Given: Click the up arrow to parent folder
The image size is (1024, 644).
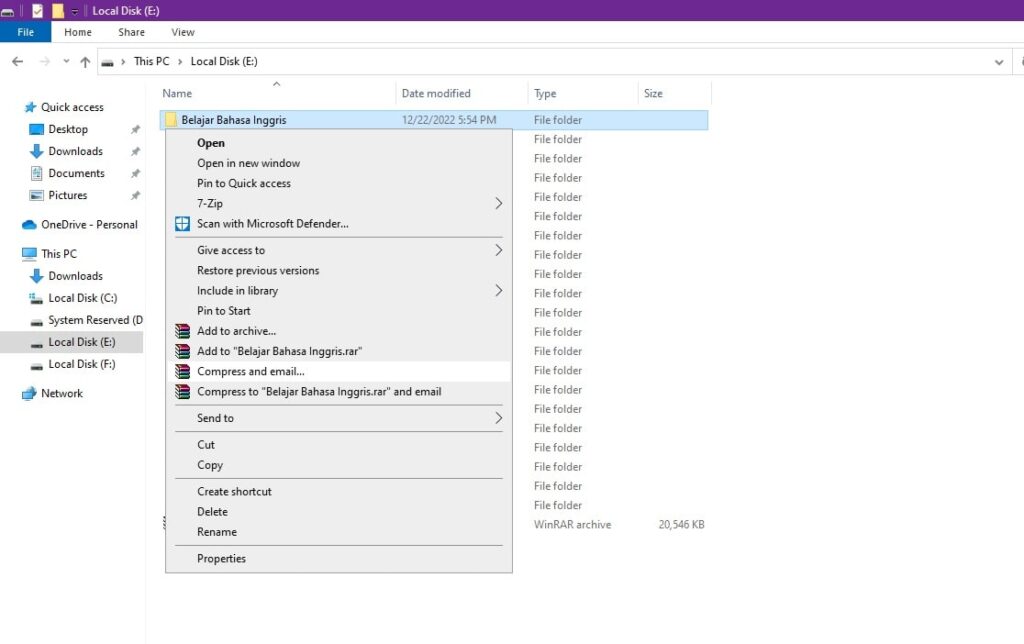Looking at the screenshot, I should pyautogui.click(x=85, y=61).
